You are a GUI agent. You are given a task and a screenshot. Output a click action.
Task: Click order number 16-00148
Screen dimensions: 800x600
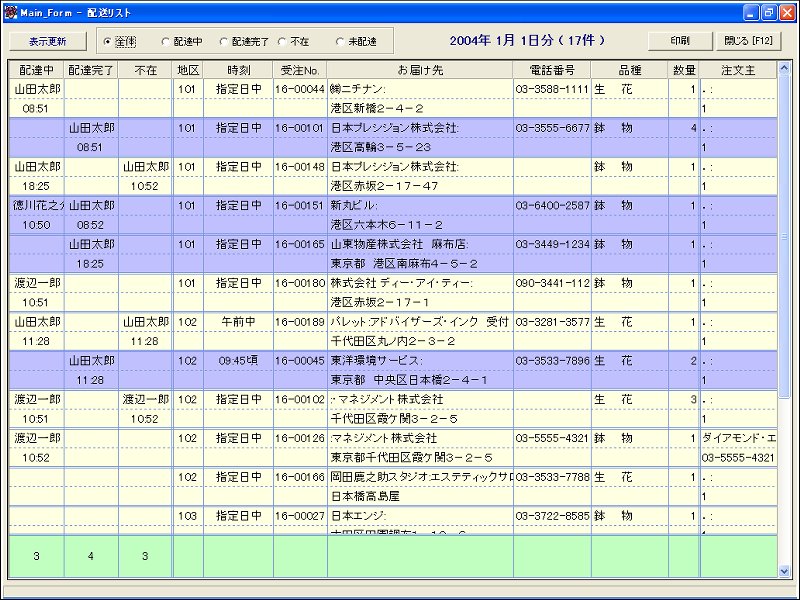300,166
